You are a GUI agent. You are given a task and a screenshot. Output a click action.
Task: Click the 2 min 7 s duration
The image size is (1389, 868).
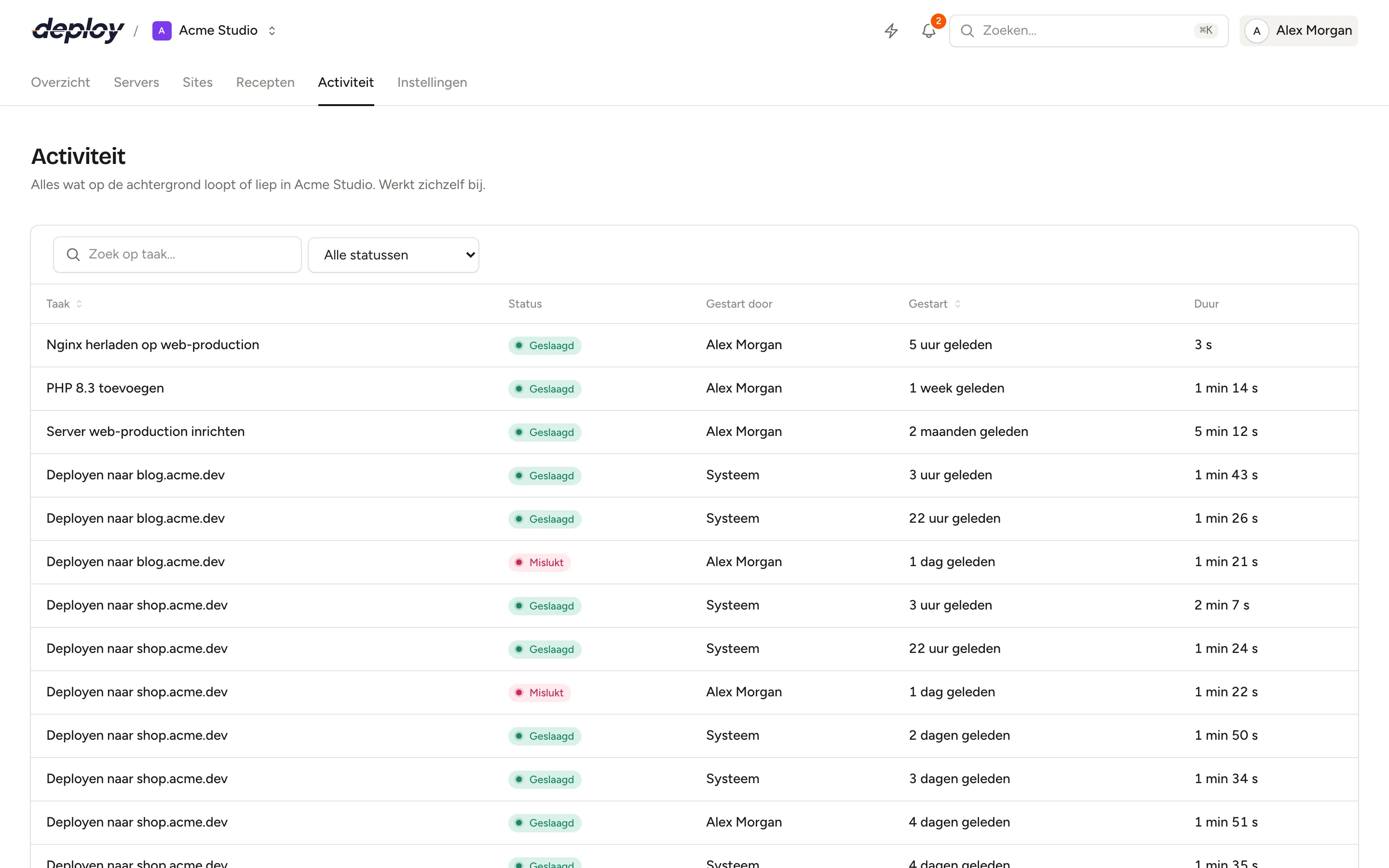tap(1221, 605)
